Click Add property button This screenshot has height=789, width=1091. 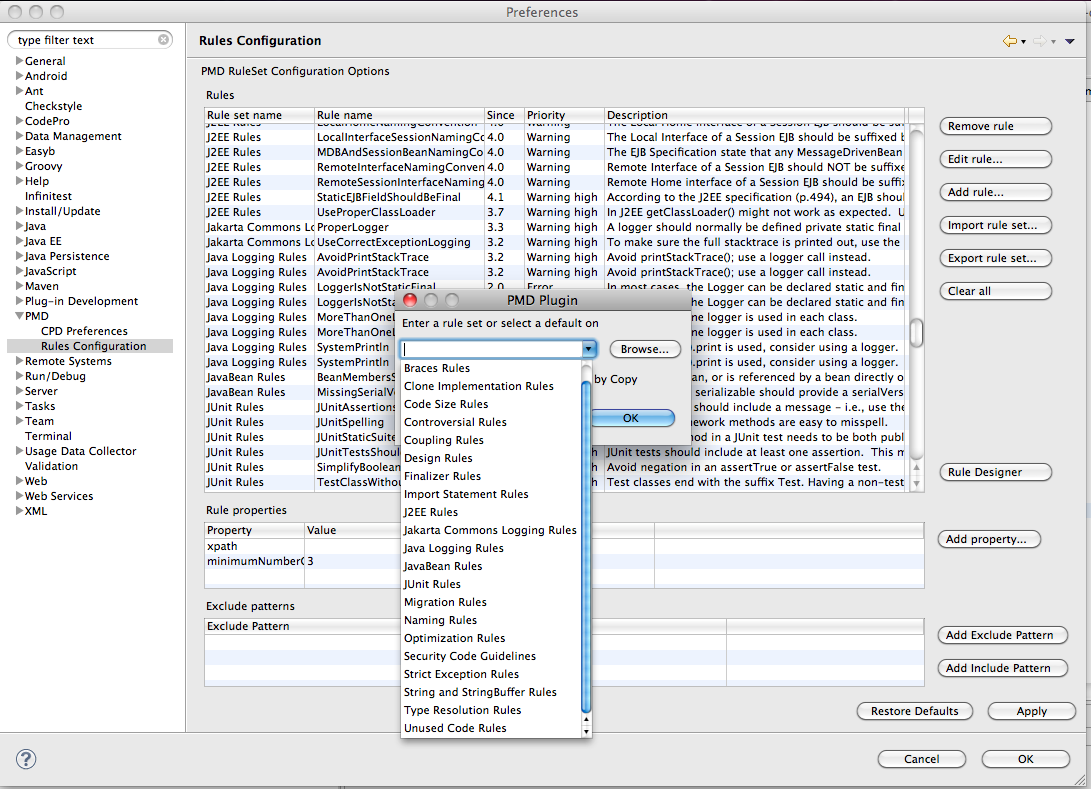(x=989, y=539)
